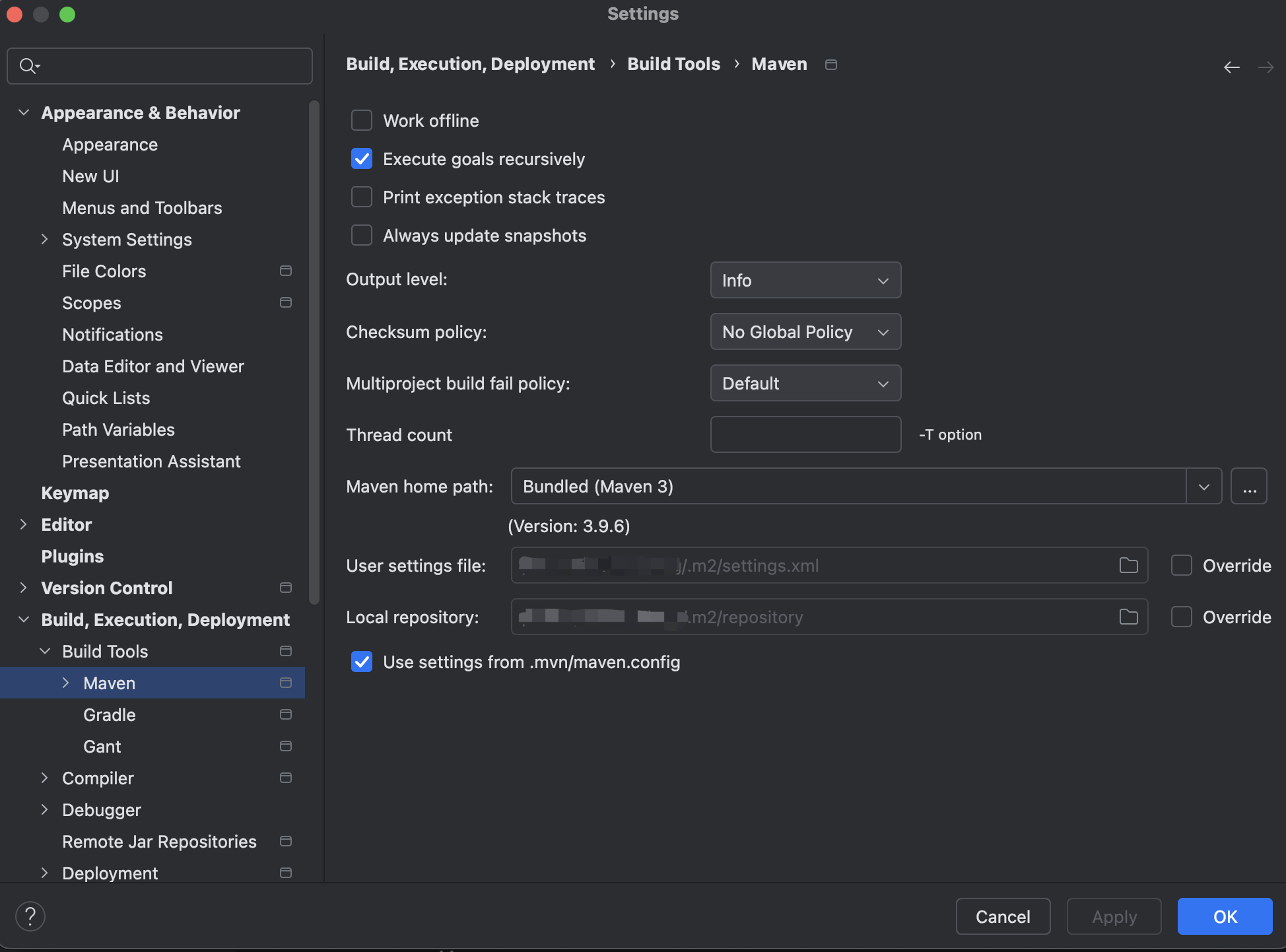Click the forward navigation arrow

(1266, 67)
